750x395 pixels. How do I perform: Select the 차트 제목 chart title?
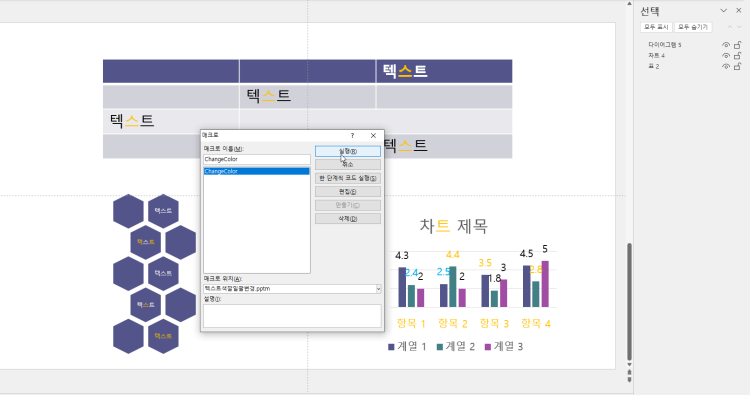pos(453,226)
